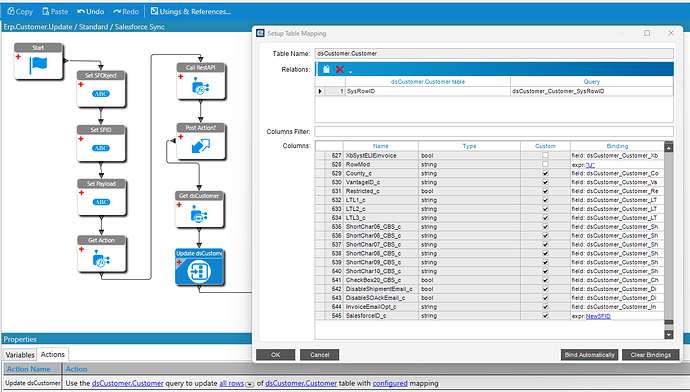This screenshot has width=690, height=392.
Task: Toggle Custom checkbox for XbSystELIEinvoice row
Action: tap(545, 155)
